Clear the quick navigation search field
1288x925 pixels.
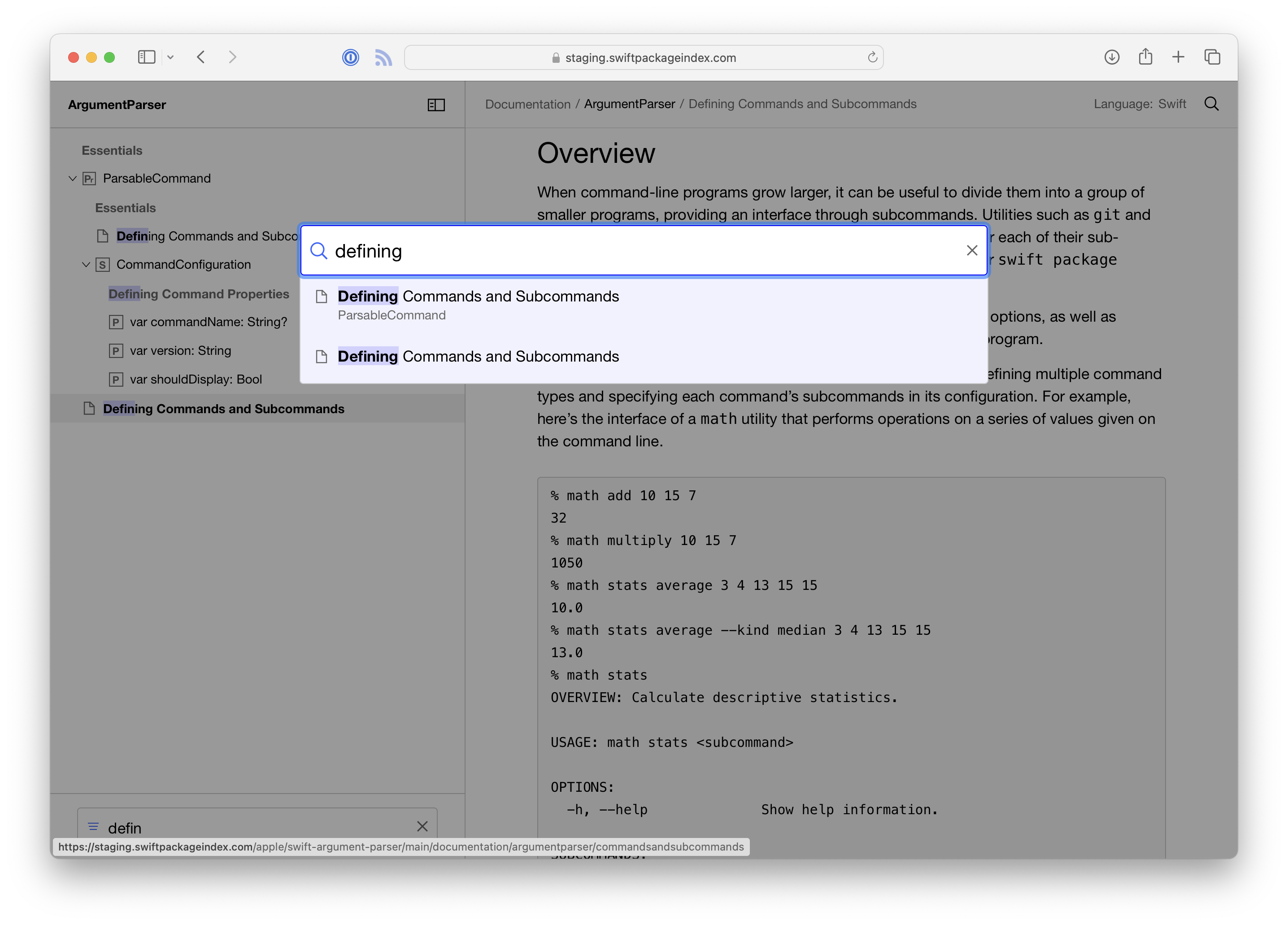tap(972, 251)
